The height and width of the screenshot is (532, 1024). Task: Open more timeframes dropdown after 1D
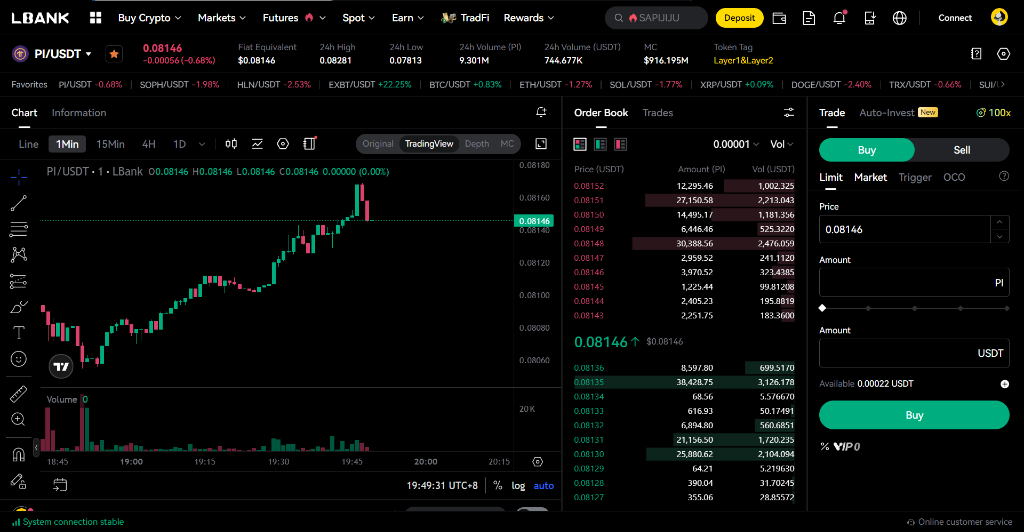click(202, 144)
